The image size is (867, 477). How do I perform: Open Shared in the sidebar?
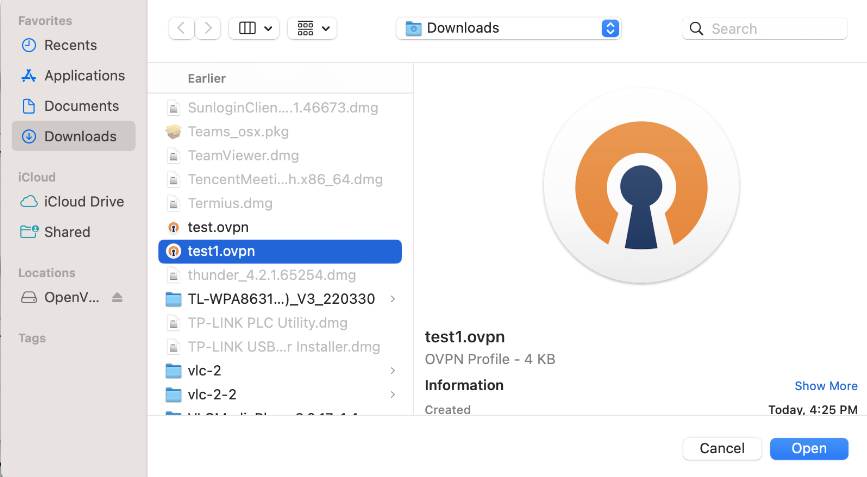pyautogui.click(x=74, y=232)
